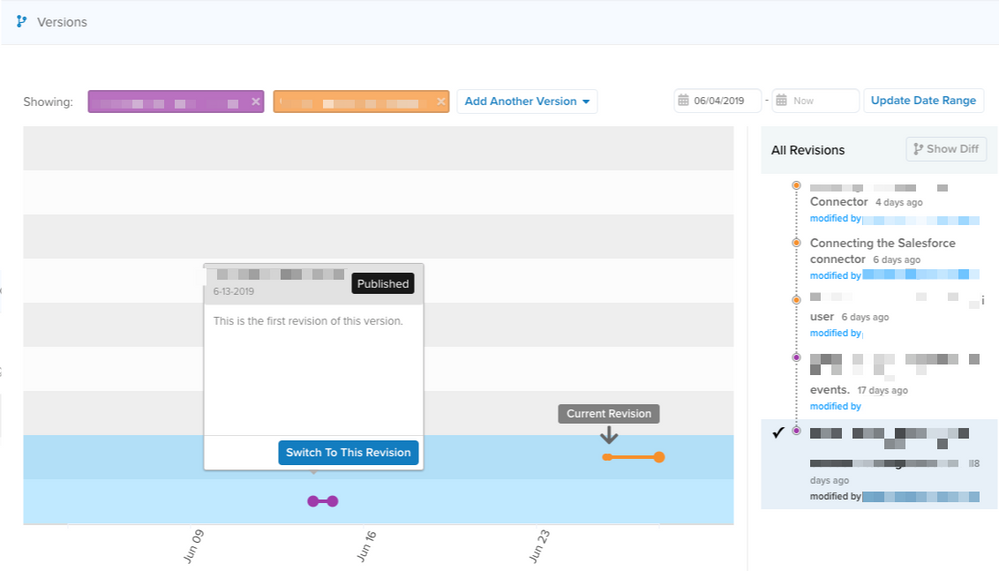999x571 pixels.
Task: Click the Show Diff button
Action: 946,149
